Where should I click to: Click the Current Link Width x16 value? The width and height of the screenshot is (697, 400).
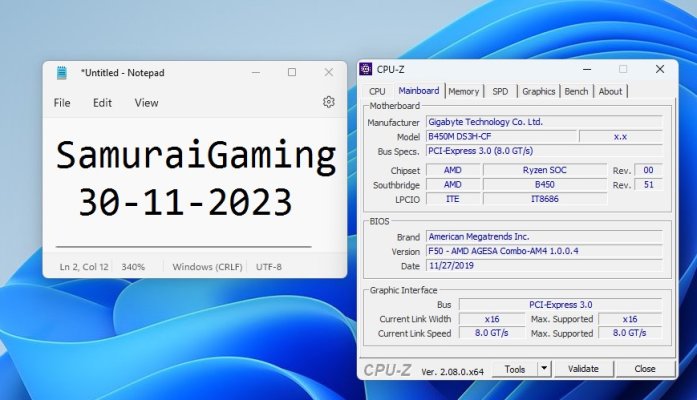[492, 319]
